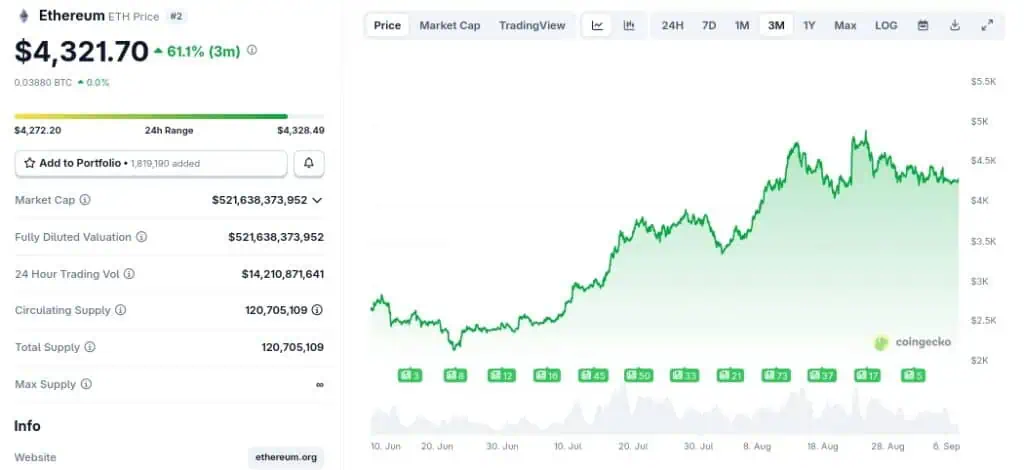1024x470 pixels.
Task: Select the 7D time range
Action: pos(708,25)
